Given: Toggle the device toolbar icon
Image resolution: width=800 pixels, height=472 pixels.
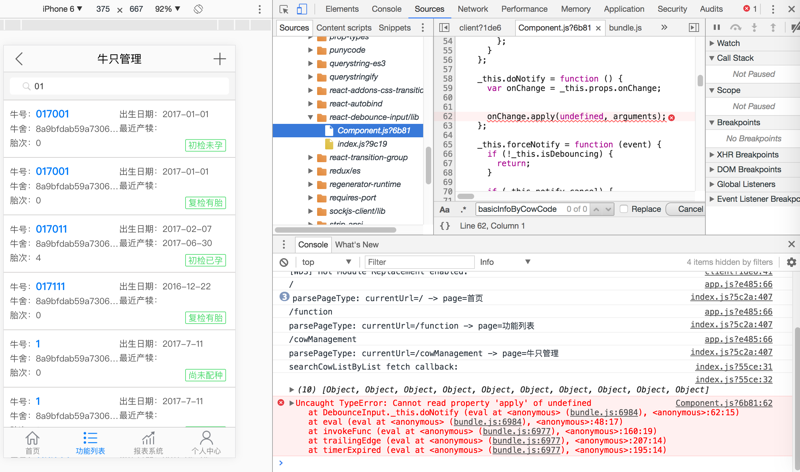Looking at the screenshot, I should click(301, 9).
